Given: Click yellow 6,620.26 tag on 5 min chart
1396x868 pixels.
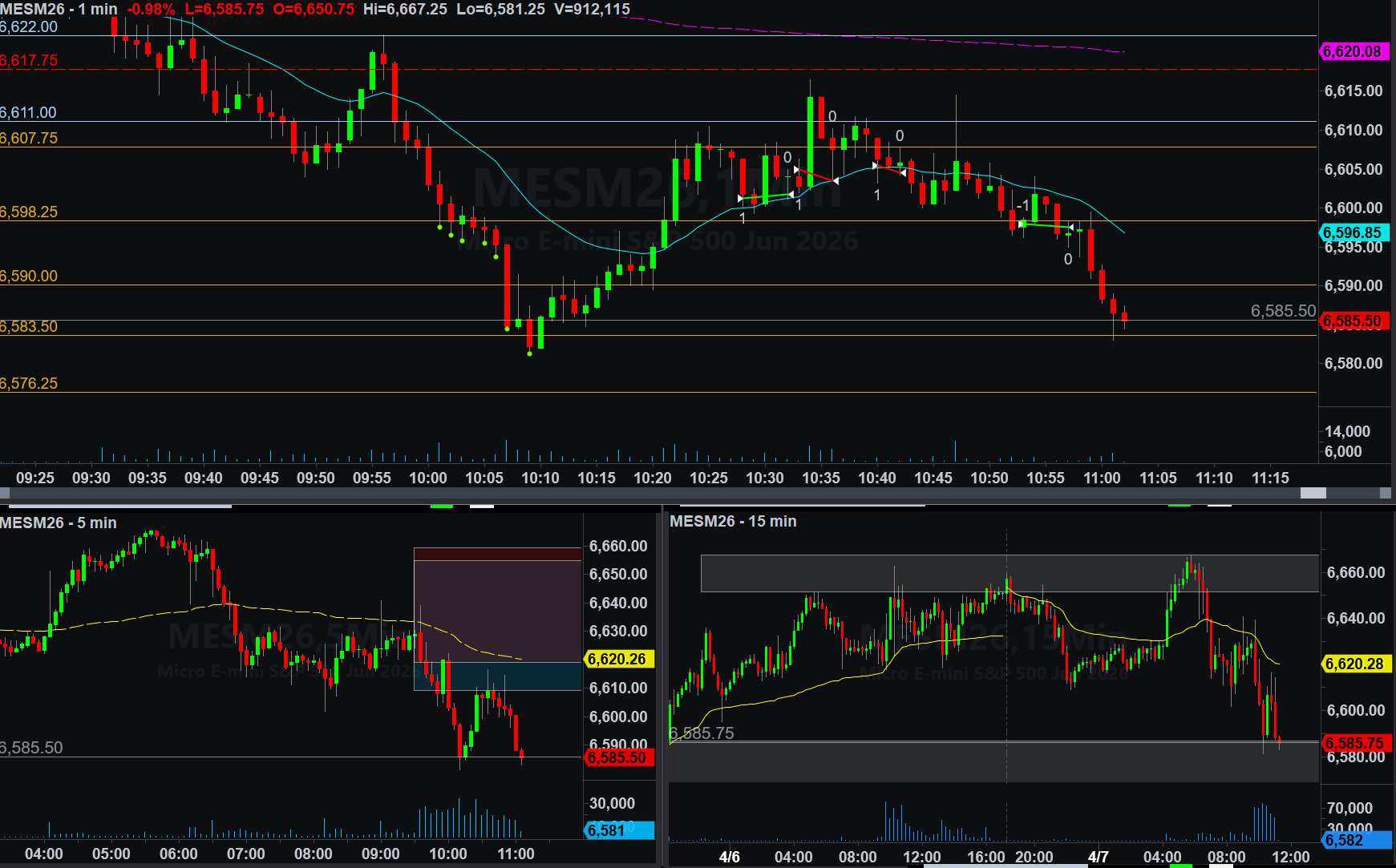Looking at the screenshot, I should click(x=617, y=659).
